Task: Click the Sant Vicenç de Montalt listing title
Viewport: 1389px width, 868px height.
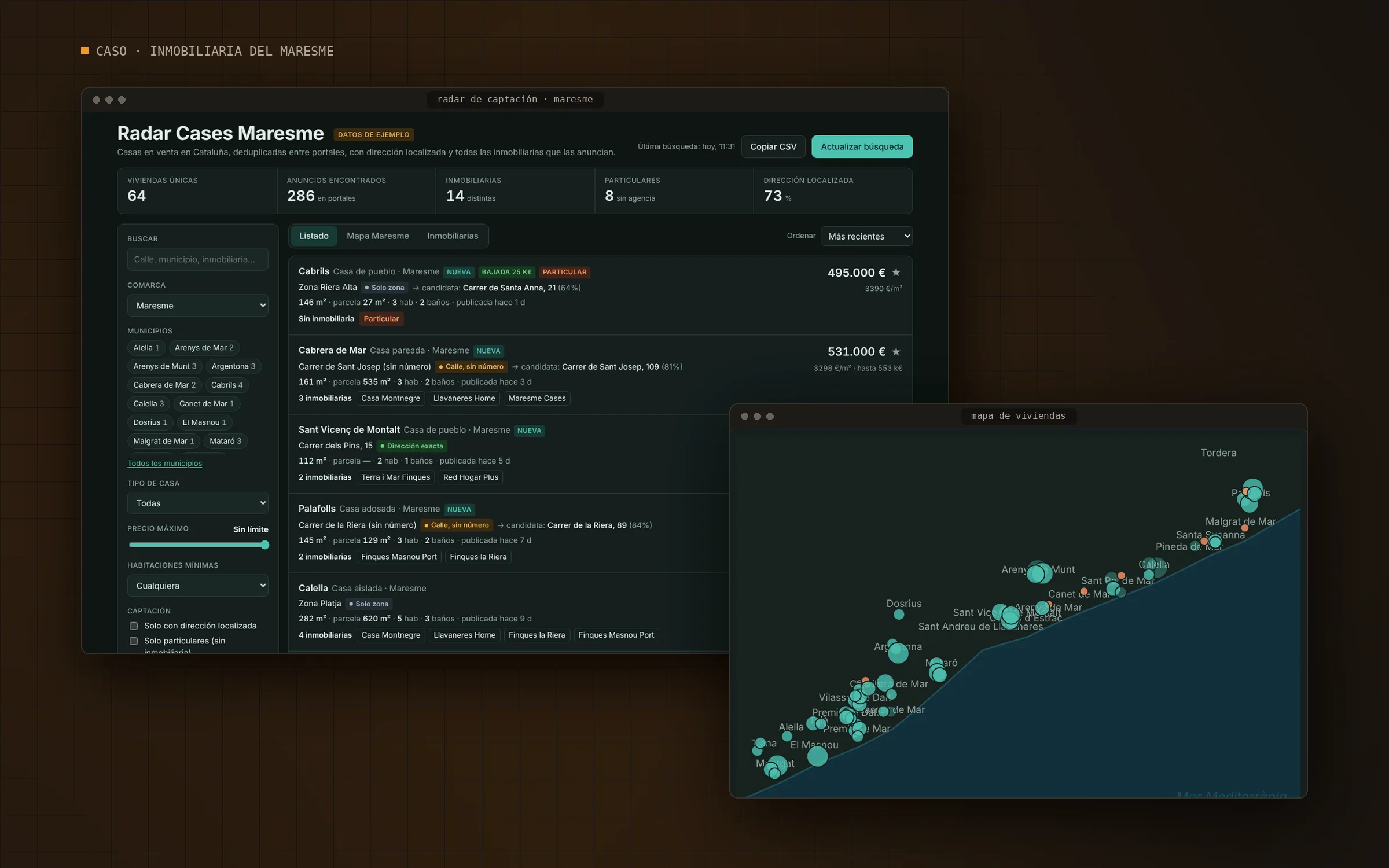Action: (349, 429)
